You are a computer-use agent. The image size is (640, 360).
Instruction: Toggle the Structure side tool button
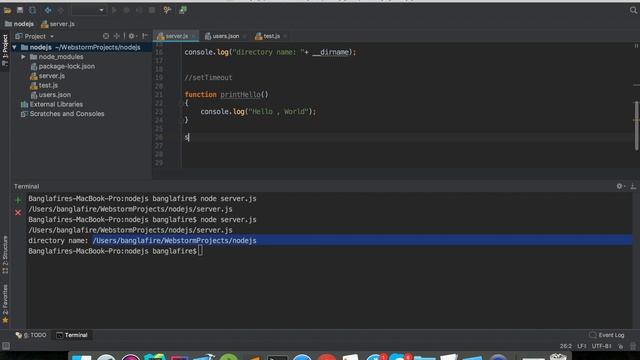5,255
